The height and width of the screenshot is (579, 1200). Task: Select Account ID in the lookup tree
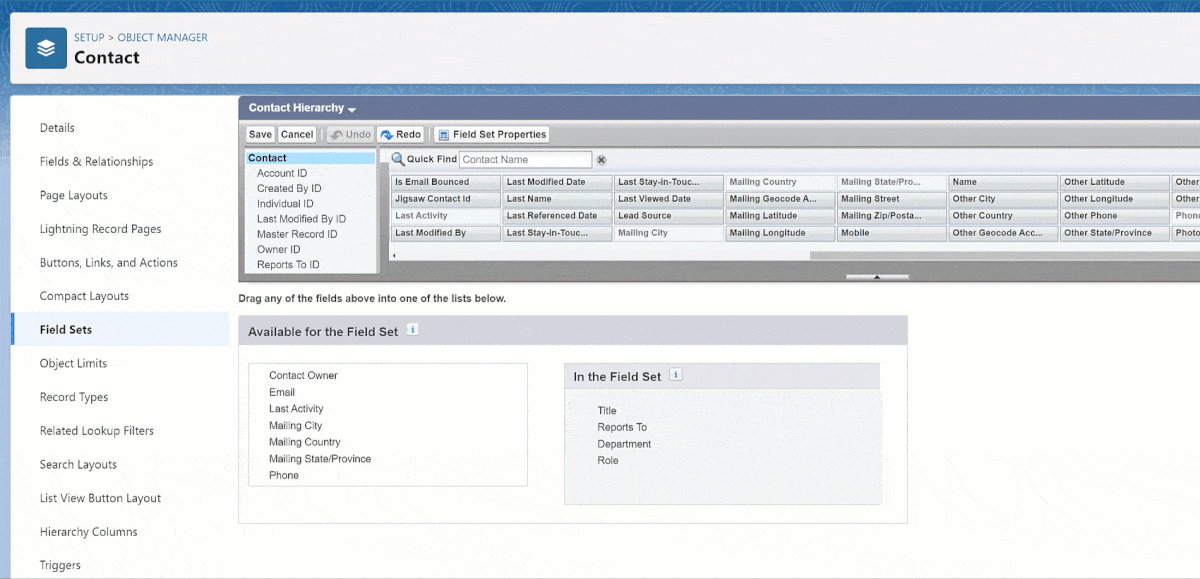pos(282,173)
